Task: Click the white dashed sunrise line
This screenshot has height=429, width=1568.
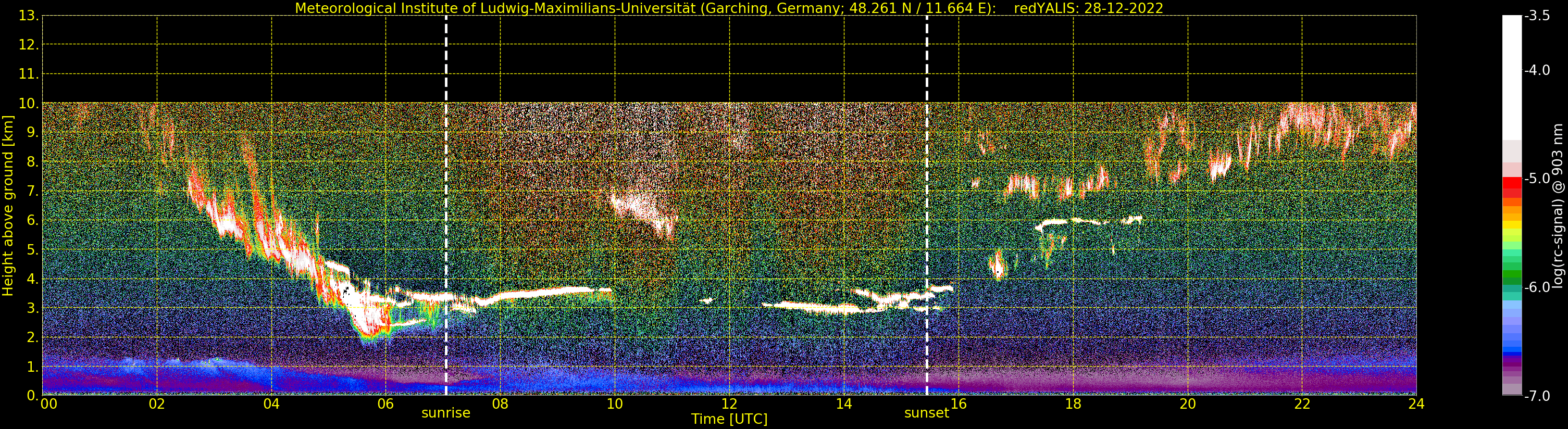Action: [x=446, y=205]
